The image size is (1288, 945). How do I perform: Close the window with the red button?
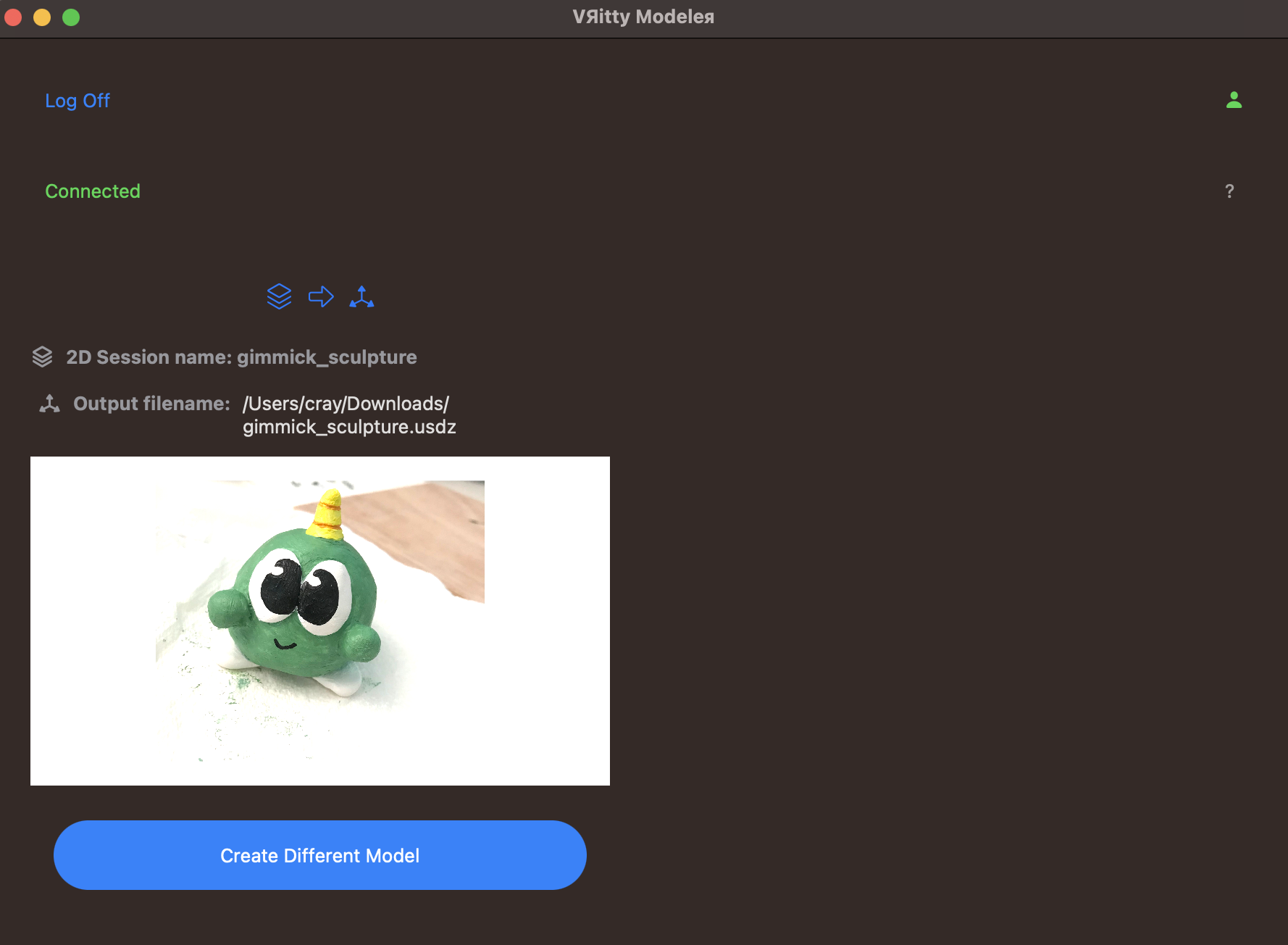13,17
